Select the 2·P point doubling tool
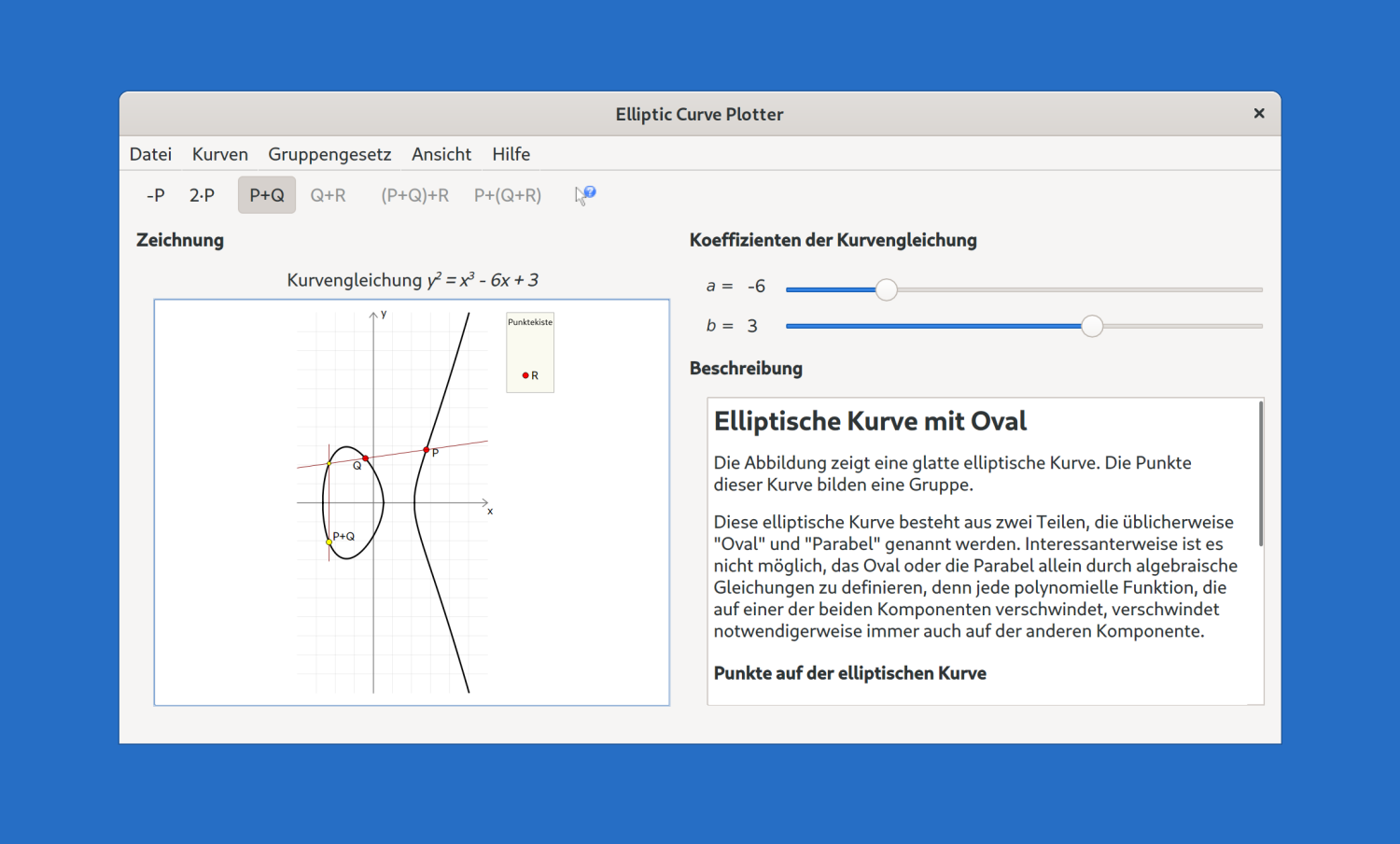The image size is (1400, 844). tap(202, 195)
